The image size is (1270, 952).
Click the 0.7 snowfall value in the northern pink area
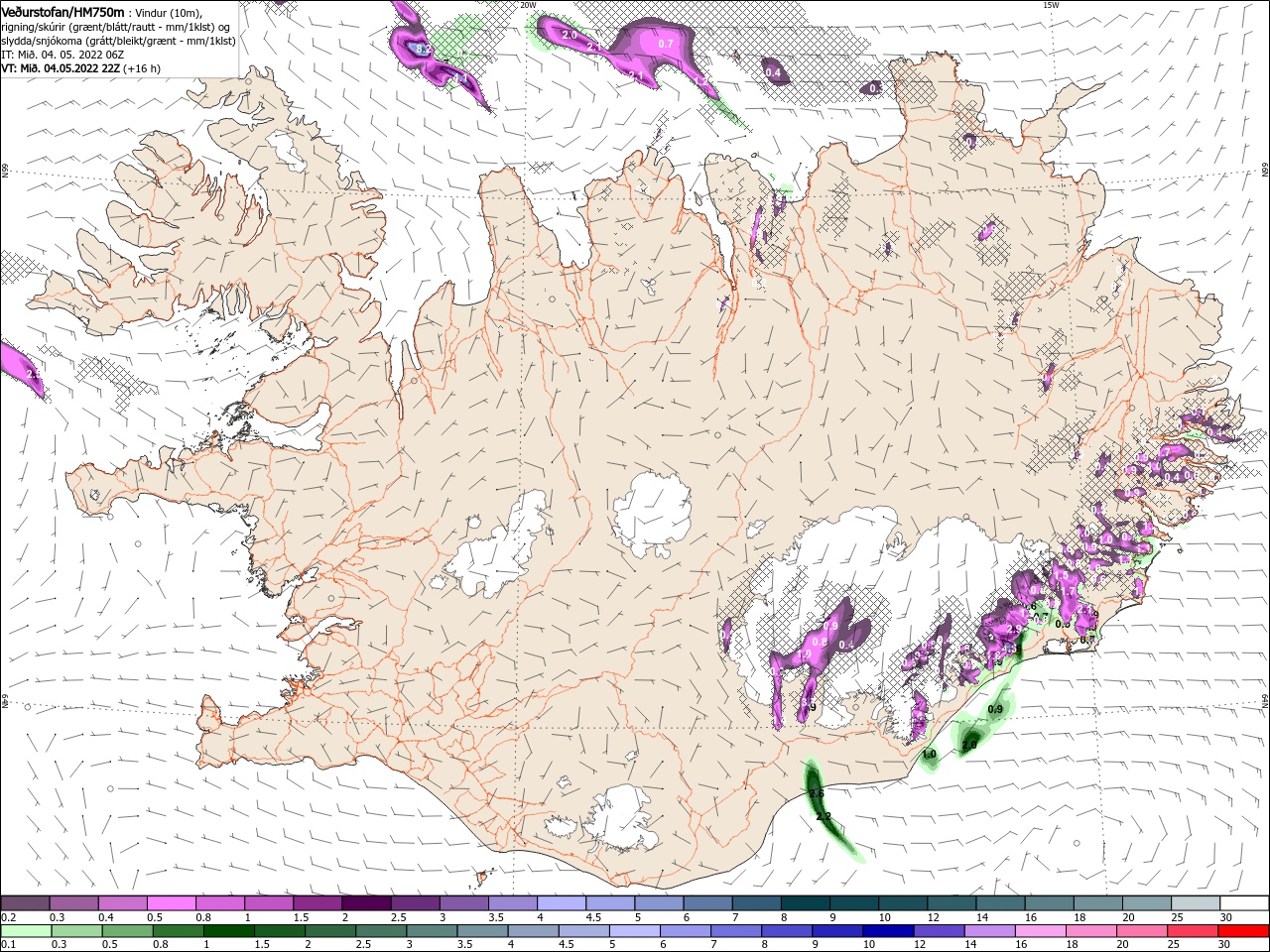click(666, 44)
